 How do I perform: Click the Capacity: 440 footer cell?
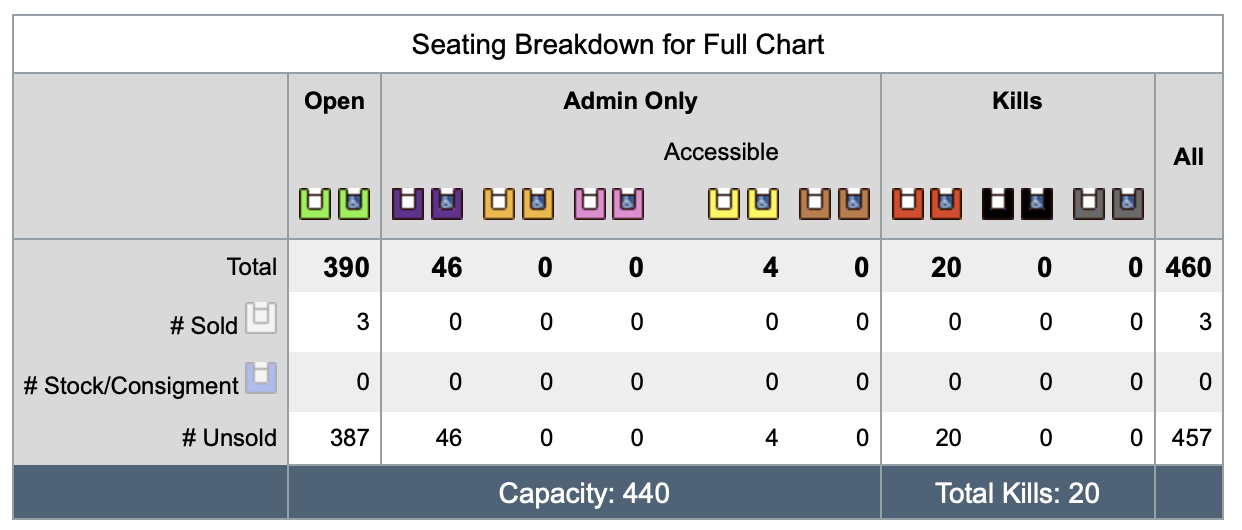click(584, 493)
